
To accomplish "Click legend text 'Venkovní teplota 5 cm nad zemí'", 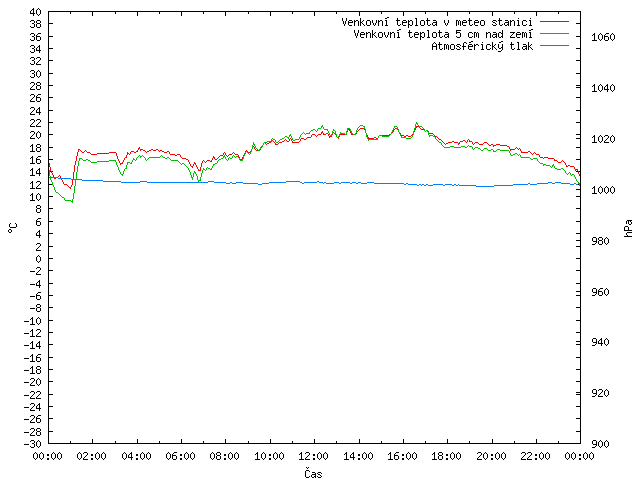I will coord(443,34).
